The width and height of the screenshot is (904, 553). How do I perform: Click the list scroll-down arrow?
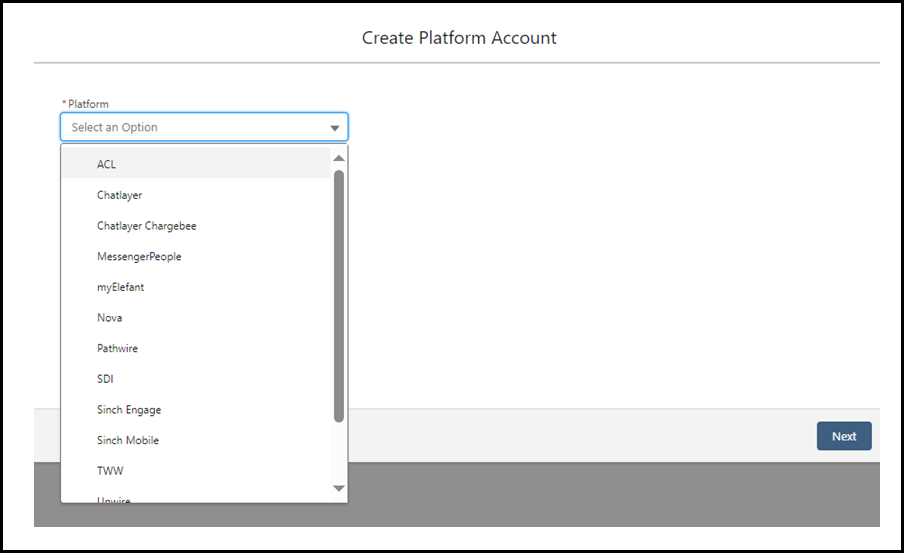tap(339, 488)
